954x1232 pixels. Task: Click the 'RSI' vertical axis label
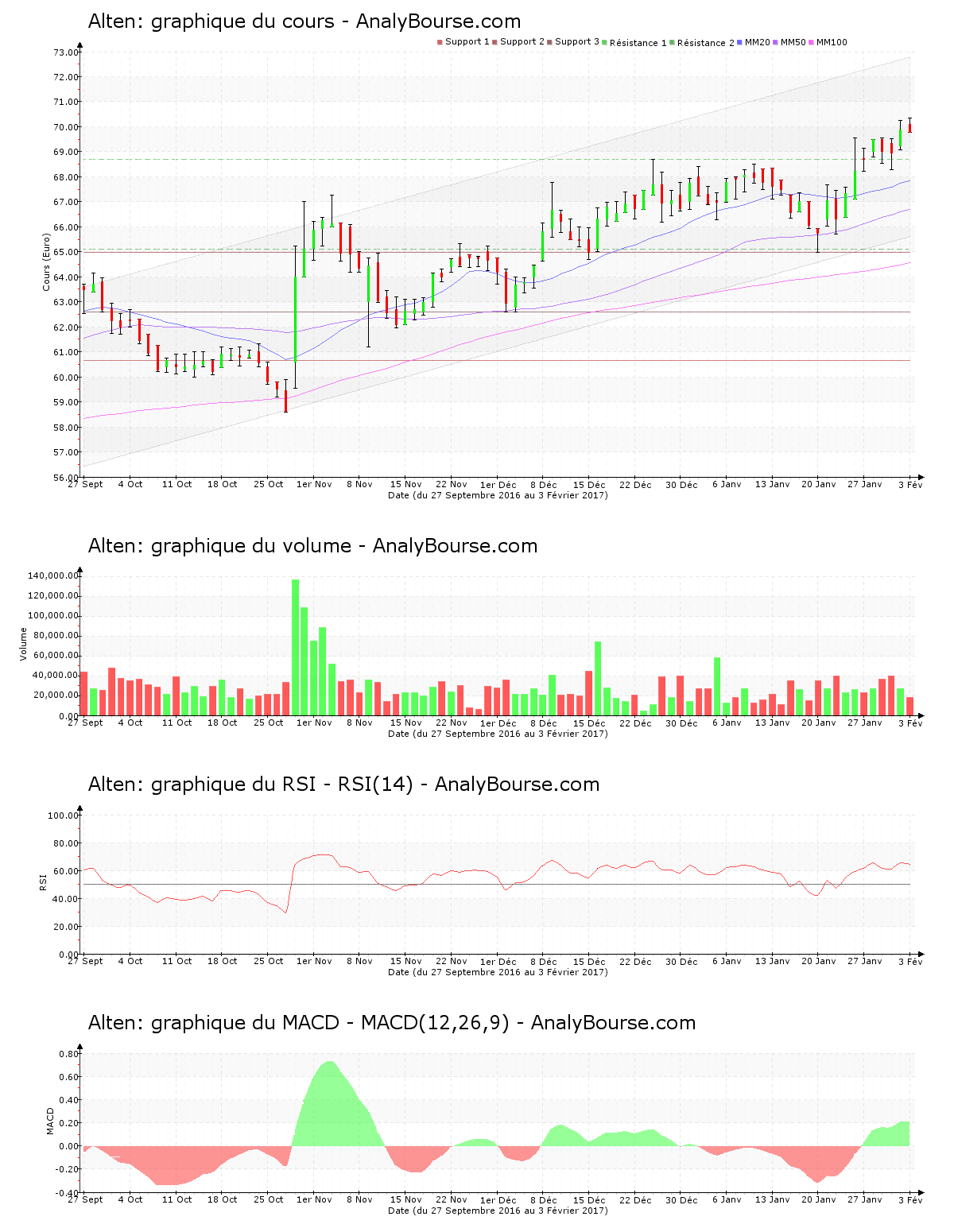42,881
